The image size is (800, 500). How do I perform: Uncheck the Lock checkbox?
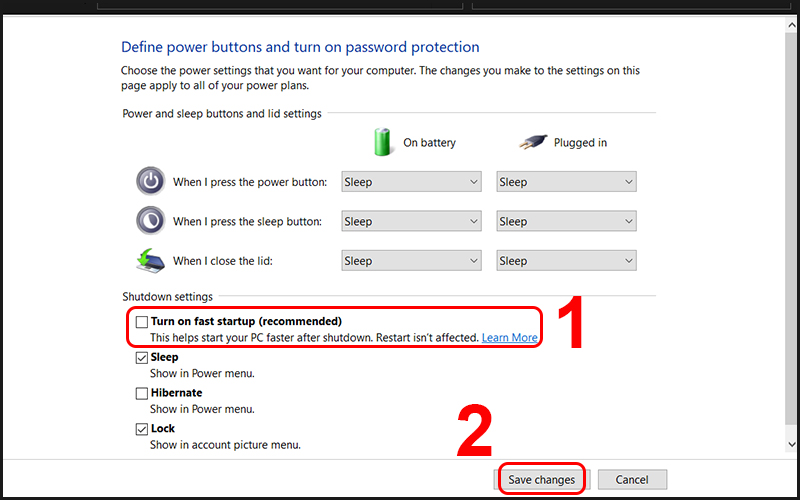(x=142, y=429)
